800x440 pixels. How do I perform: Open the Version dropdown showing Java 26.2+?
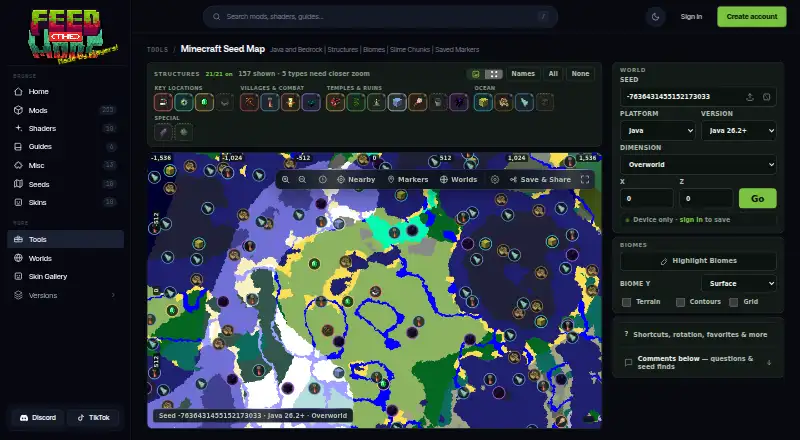pos(739,131)
